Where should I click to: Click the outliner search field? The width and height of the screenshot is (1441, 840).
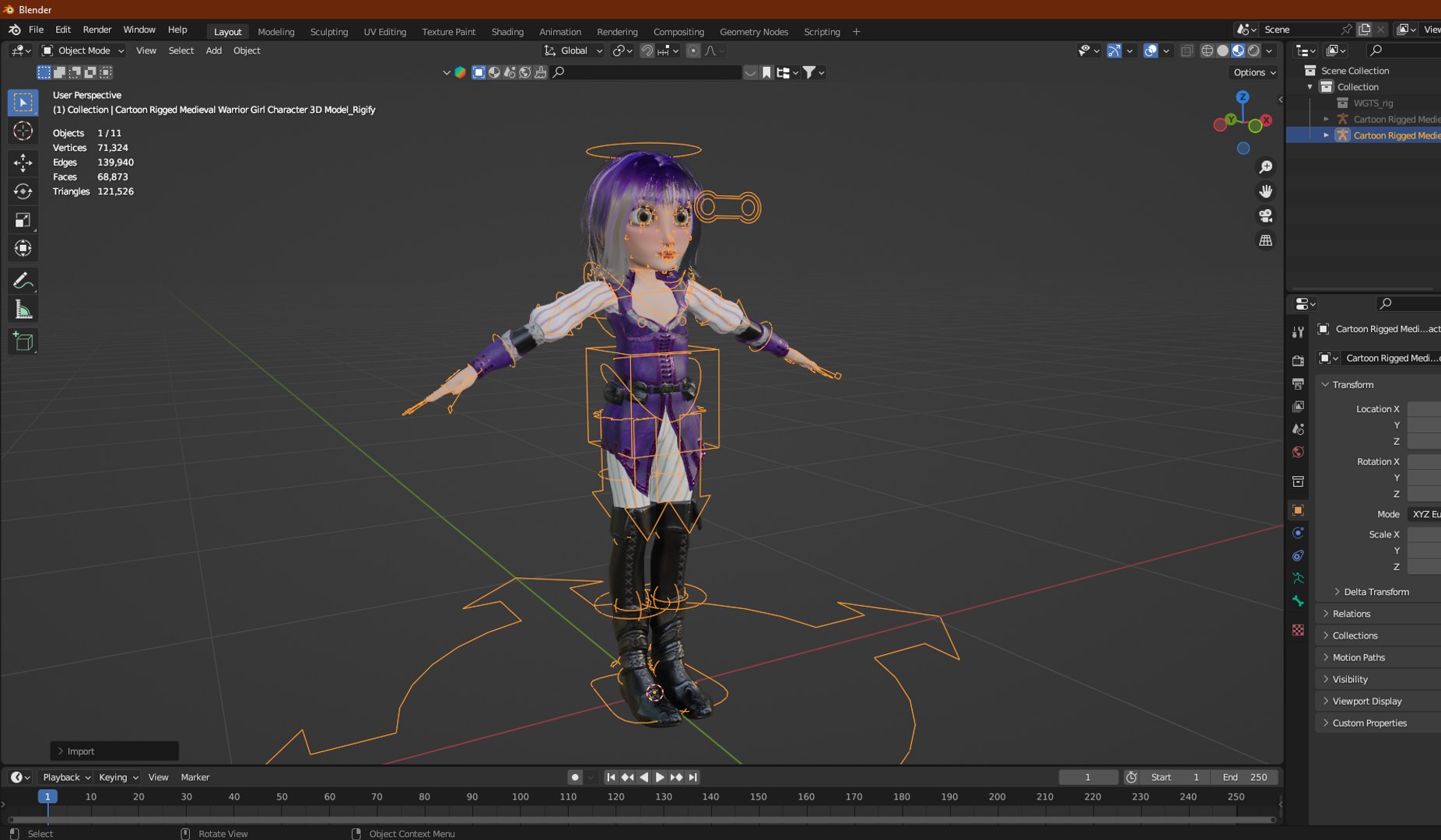[1404, 51]
